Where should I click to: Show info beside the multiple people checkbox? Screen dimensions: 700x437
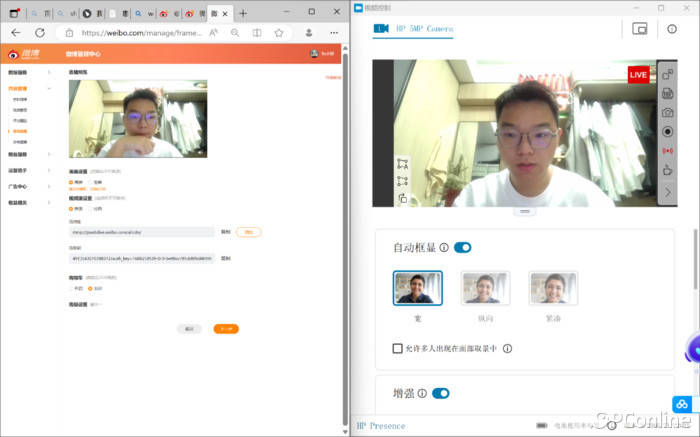(x=507, y=348)
